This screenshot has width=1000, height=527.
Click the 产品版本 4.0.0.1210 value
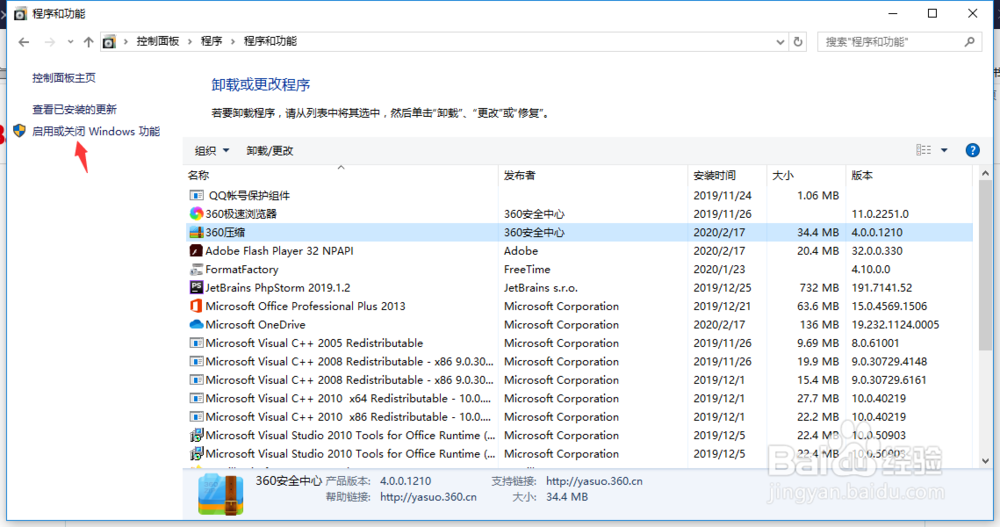(x=406, y=481)
